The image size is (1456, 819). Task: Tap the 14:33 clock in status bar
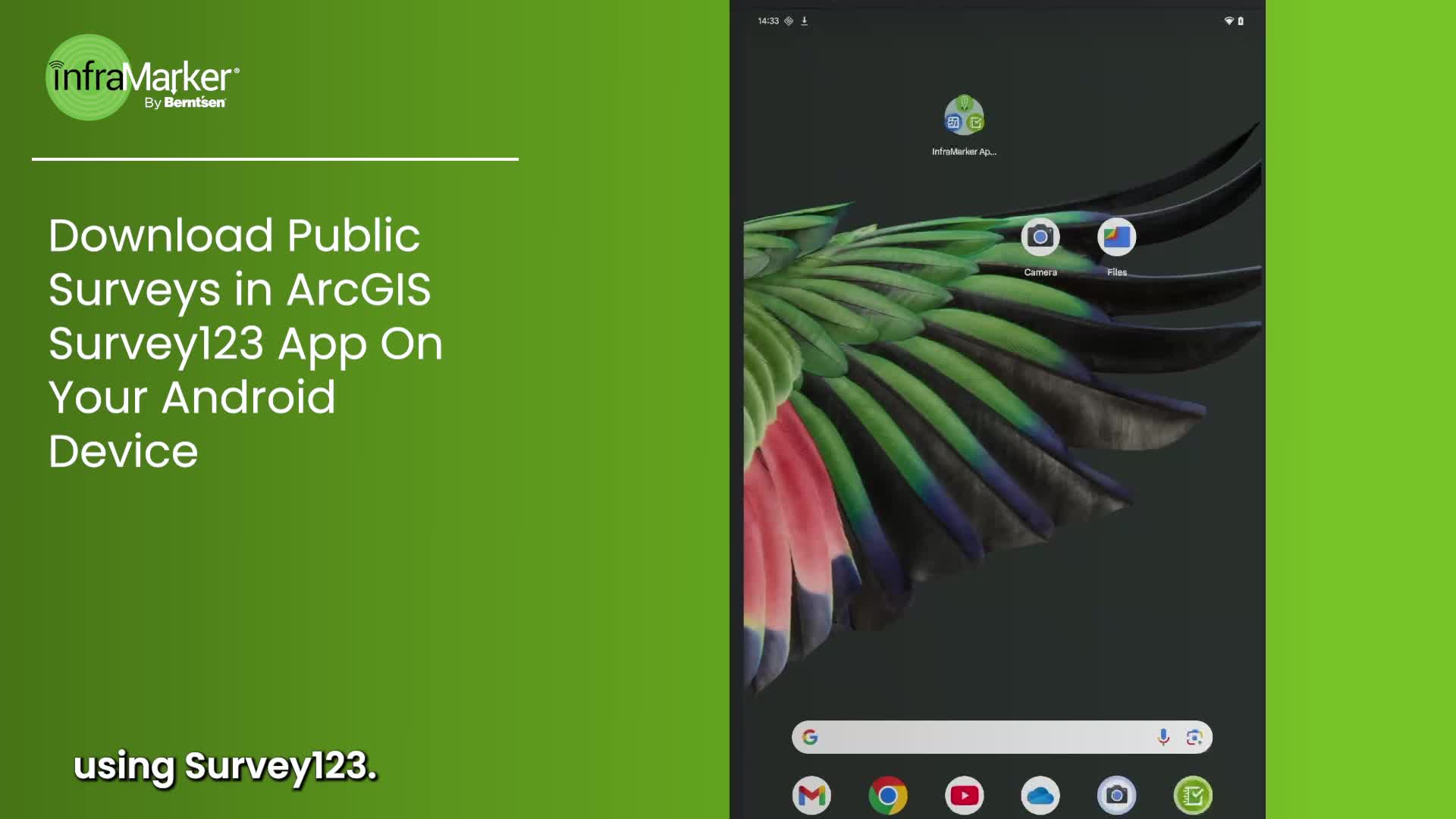point(768,21)
